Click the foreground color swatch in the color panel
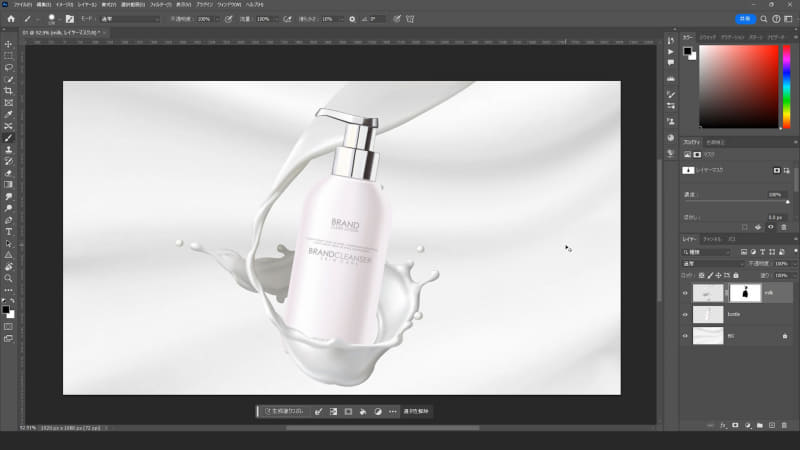This screenshot has width=800, height=450. (x=687, y=51)
